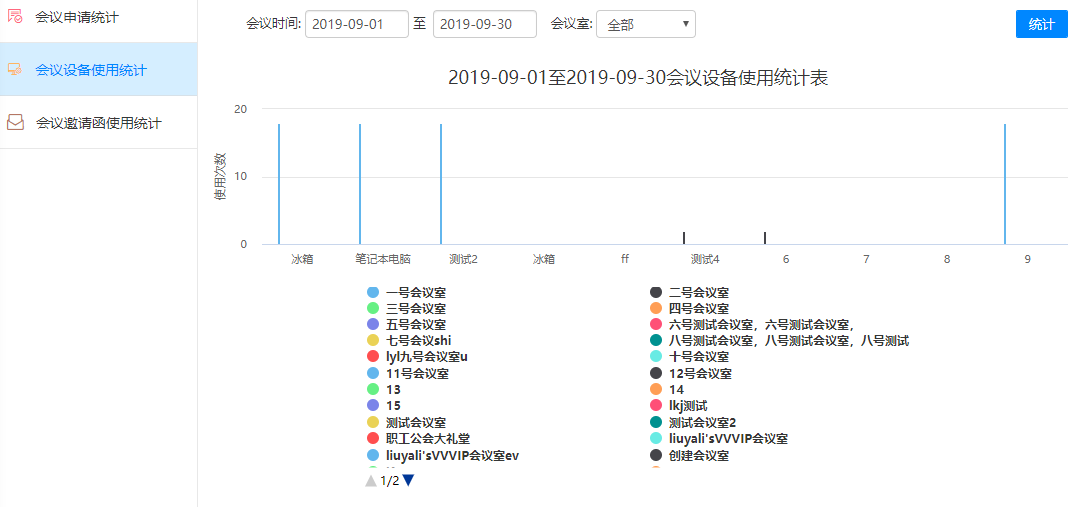The image size is (1070, 507).
Task: Click the 会议申请统计 sidebar icon
Action: (x=15, y=17)
